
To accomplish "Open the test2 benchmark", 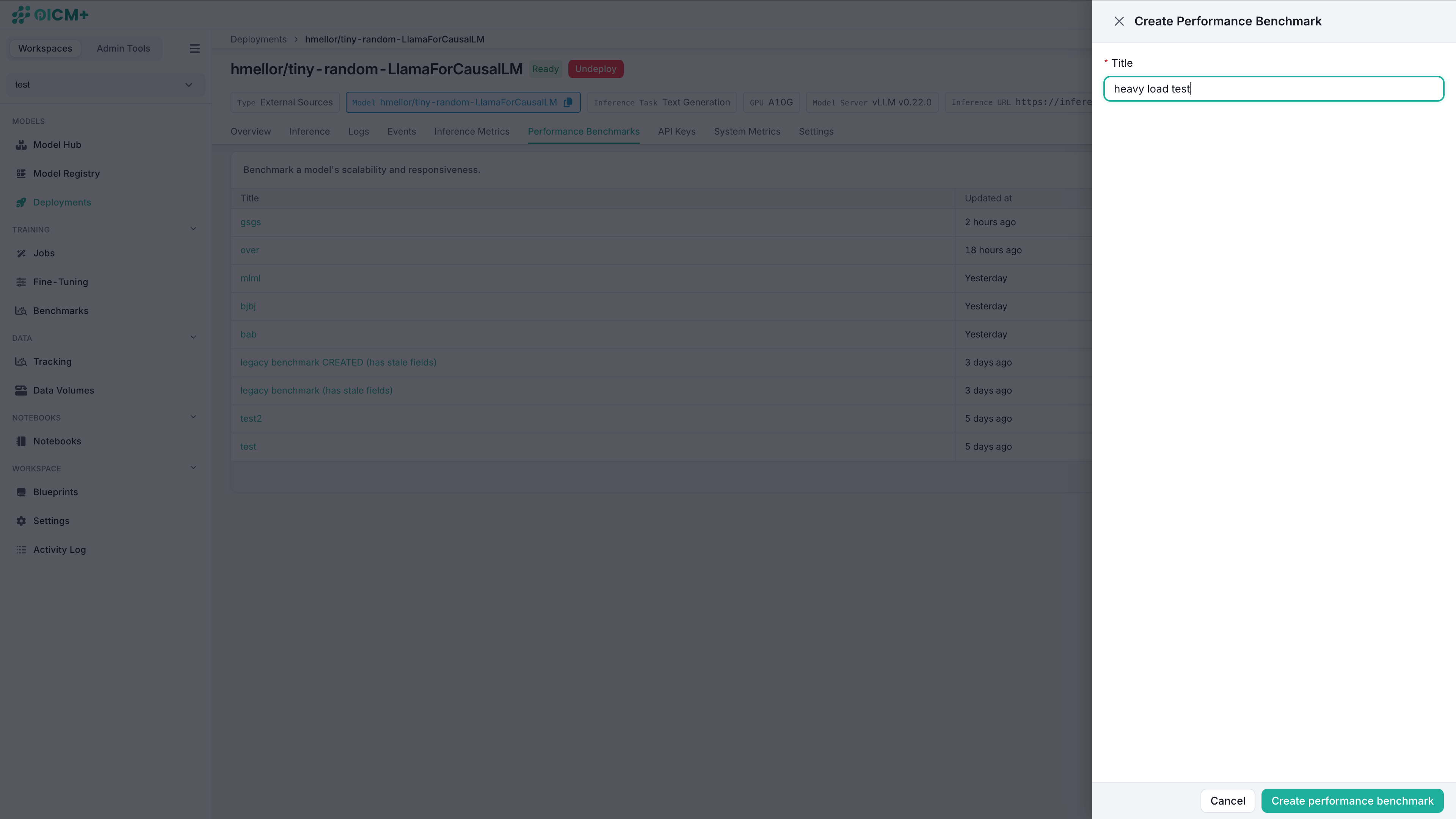I will point(251,418).
